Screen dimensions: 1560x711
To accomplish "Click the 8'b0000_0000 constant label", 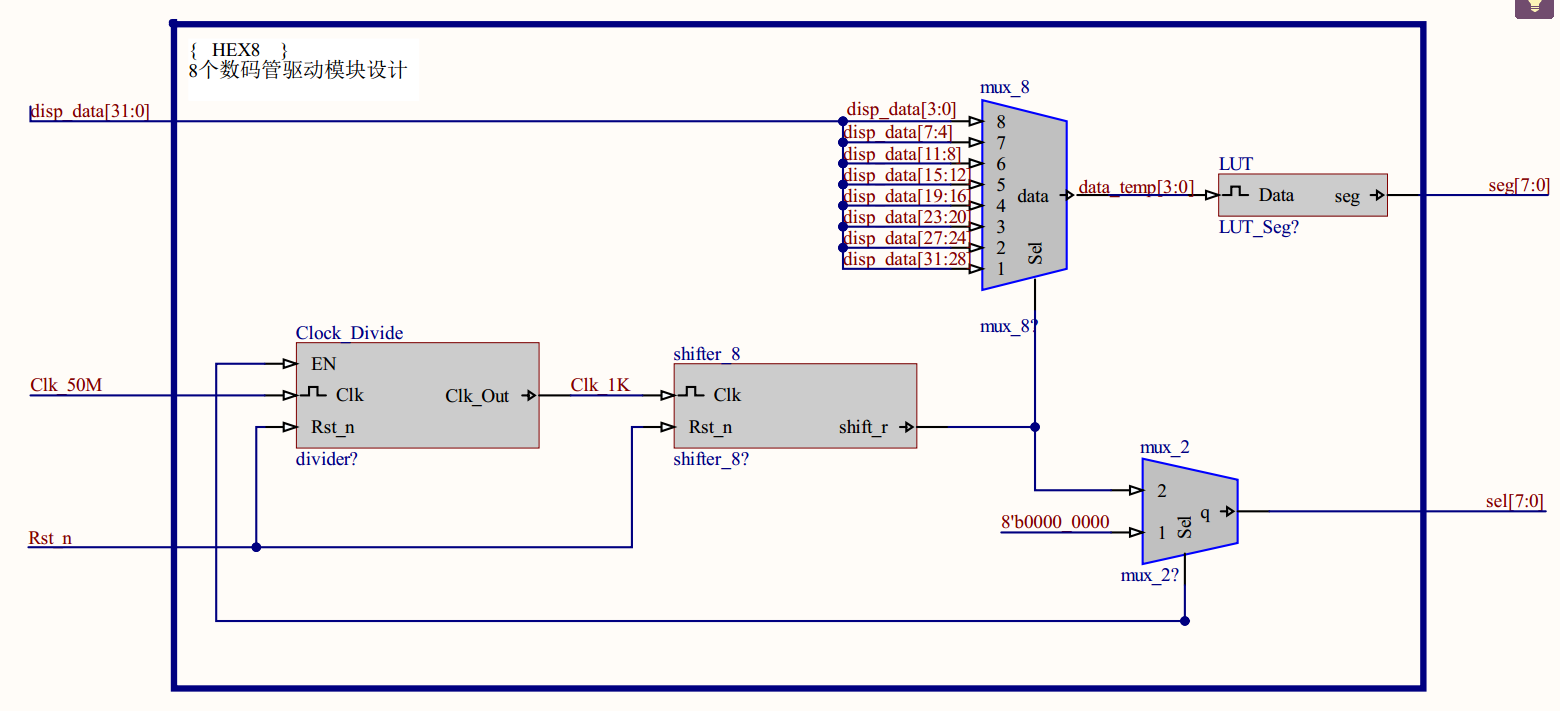I will [1056, 521].
